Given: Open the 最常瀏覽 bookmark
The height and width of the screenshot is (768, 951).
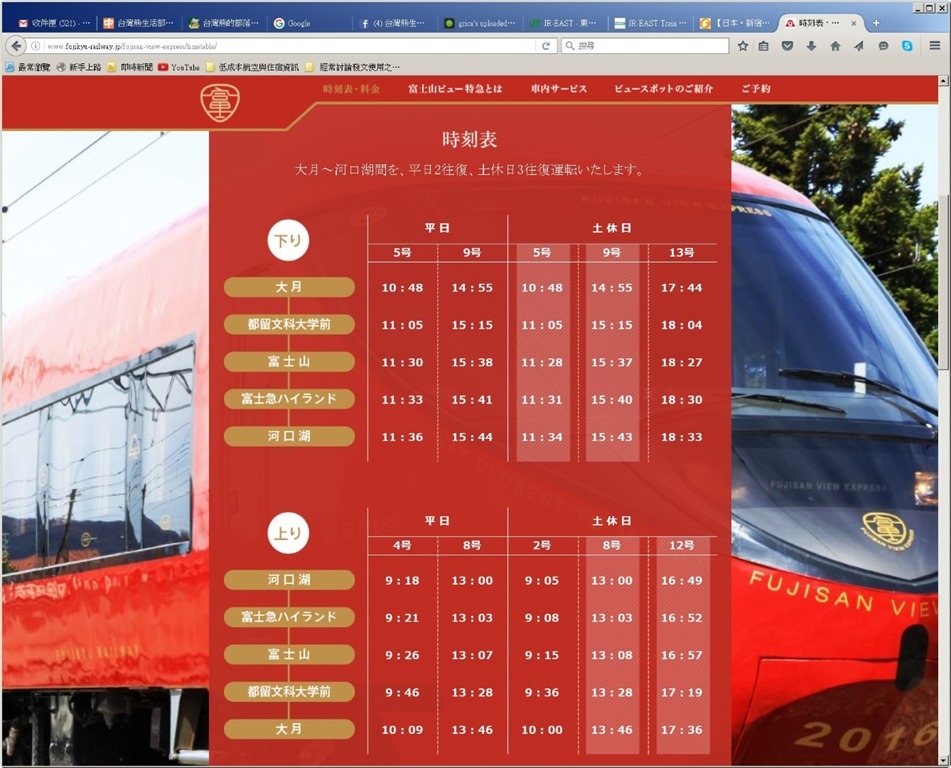Looking at the screenshot, I should [27, 67].
